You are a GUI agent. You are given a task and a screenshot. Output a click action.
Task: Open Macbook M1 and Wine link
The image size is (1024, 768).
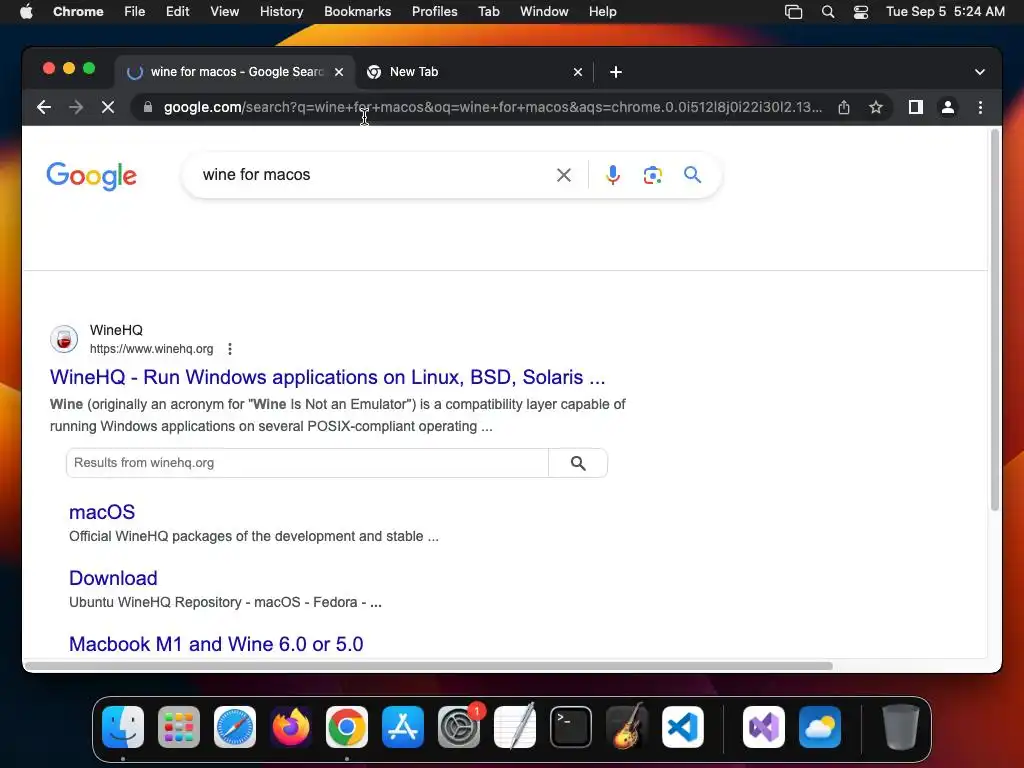tap(216, 644)
